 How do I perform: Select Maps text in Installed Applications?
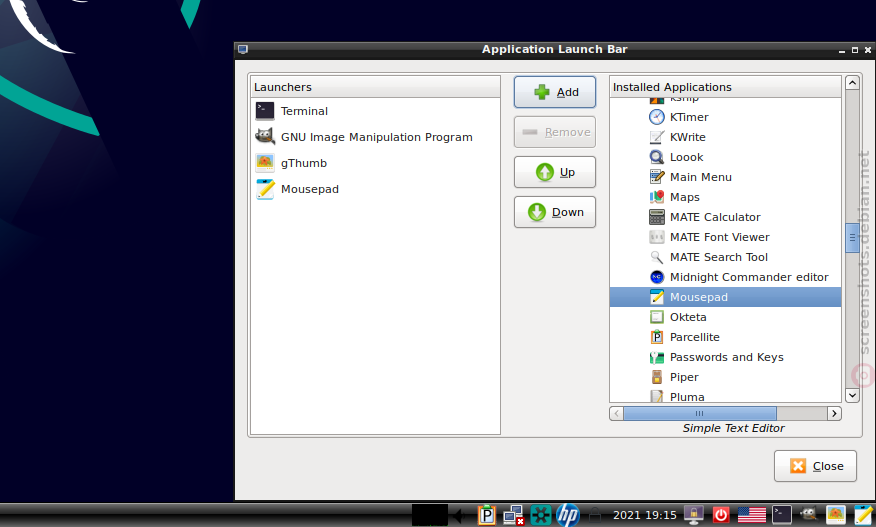pos(684,197)
